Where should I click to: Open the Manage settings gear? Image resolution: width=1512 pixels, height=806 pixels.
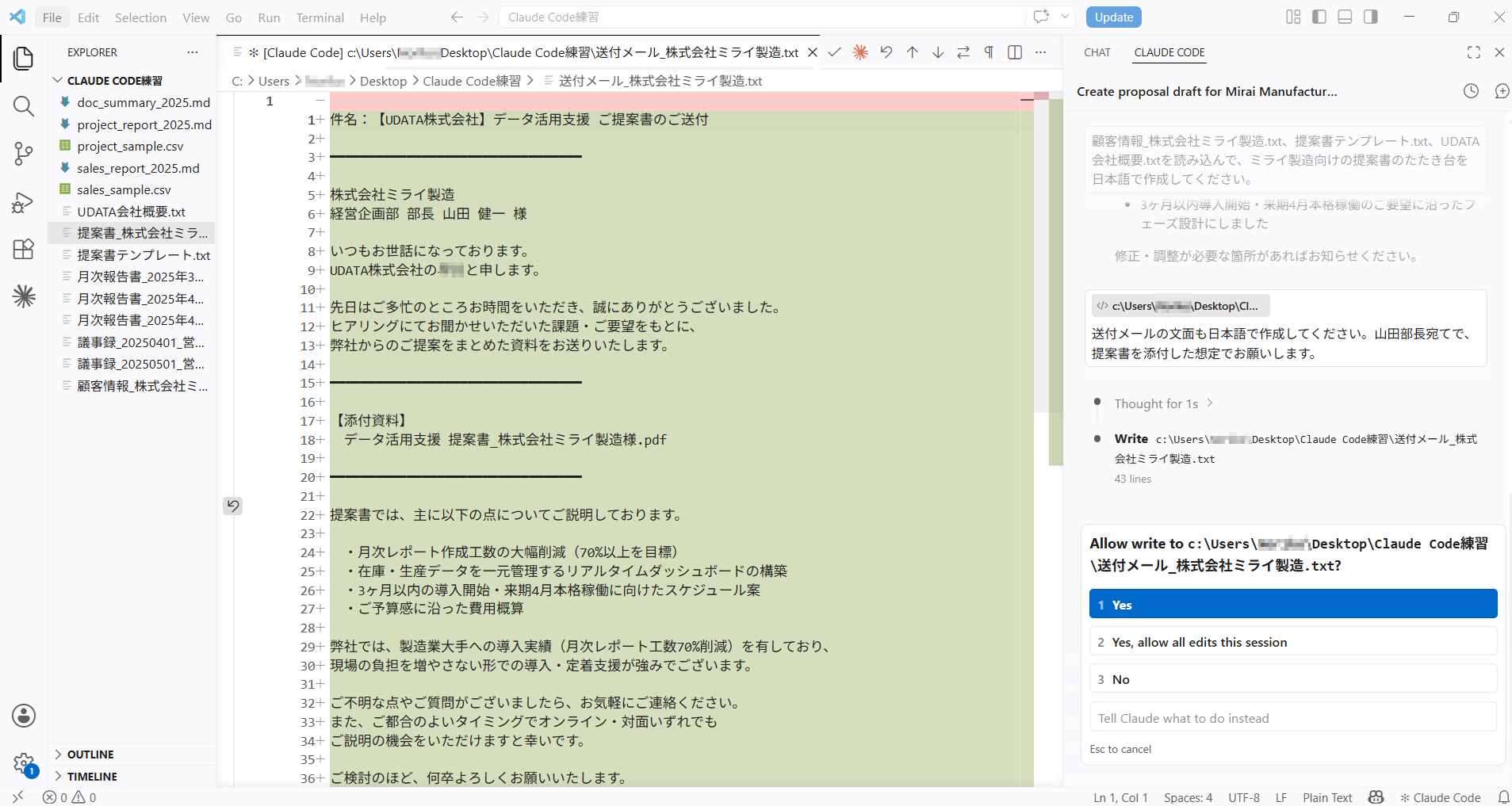[24, 763]
